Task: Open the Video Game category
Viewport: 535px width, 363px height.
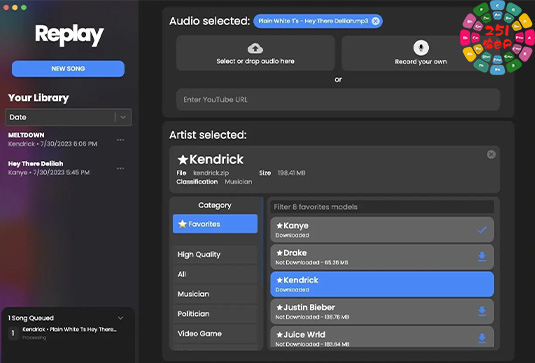Action: click(215, 334)
